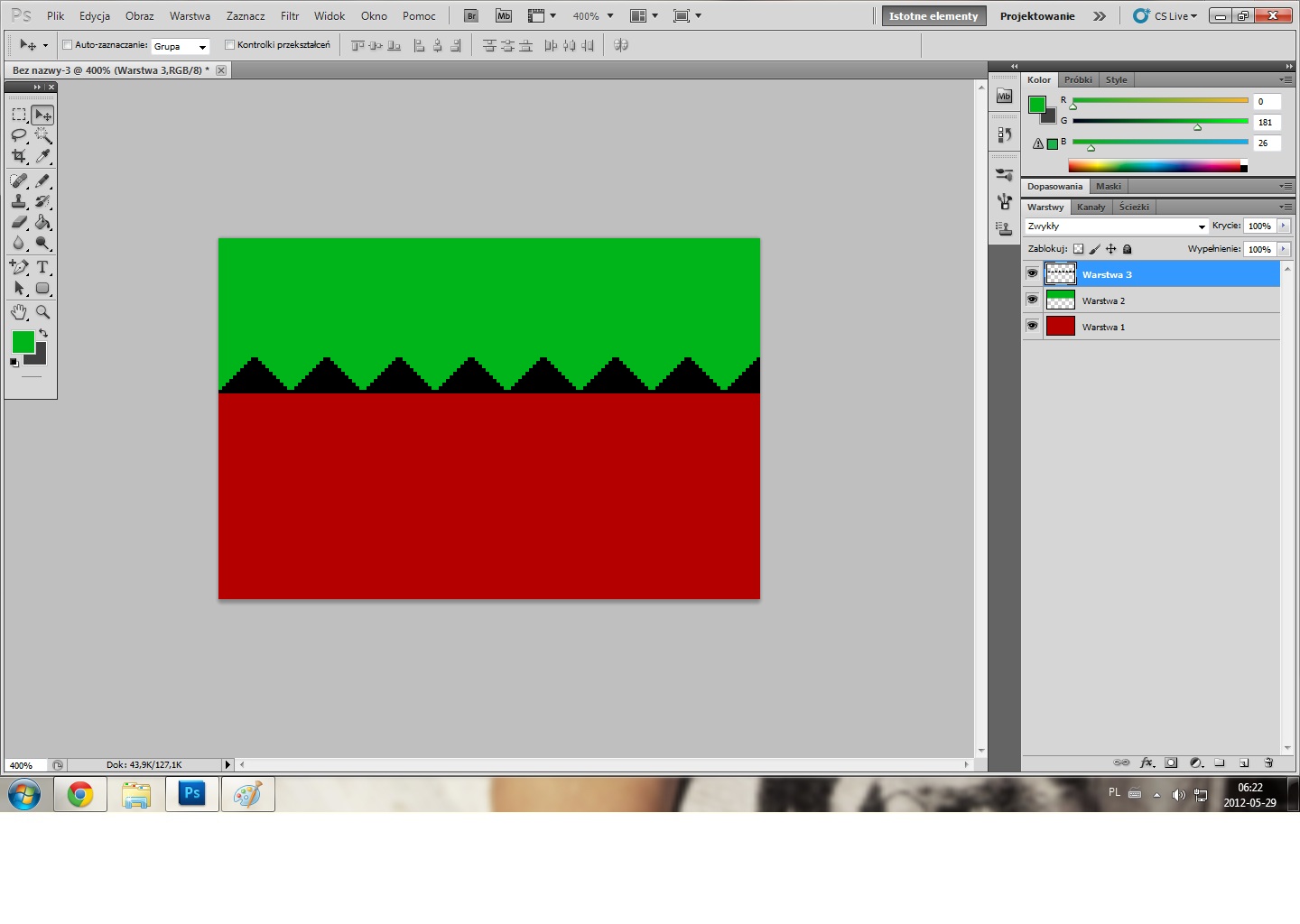Viewport: 1300px width, 924px height.
Task: Toggle lock image pixels brush icon
Action: pos(1095,249)
